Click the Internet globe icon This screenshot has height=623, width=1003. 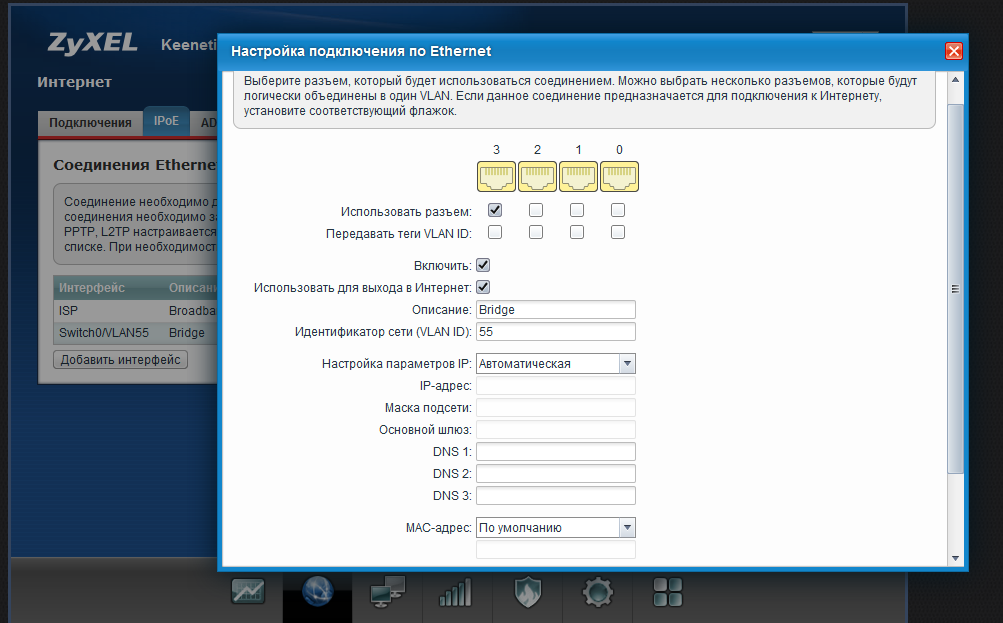pyautogui.click(x=317, y=592)
